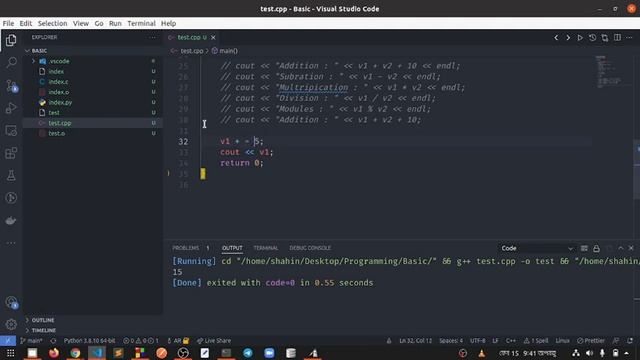The height and width of the screenshot is (360, 640).
Task: Open Firefox from the taskbar
Action: tap(53, 353)
